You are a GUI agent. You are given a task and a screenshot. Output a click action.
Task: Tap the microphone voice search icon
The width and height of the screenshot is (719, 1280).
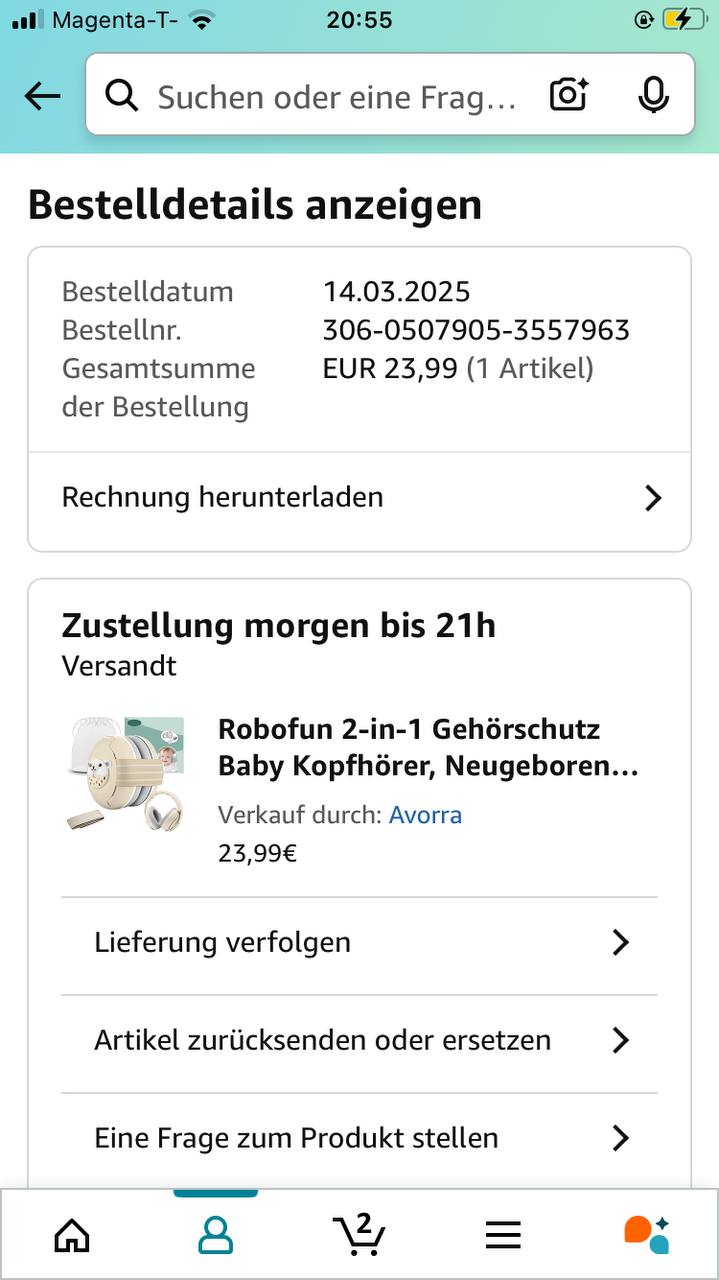pos(653,96)
